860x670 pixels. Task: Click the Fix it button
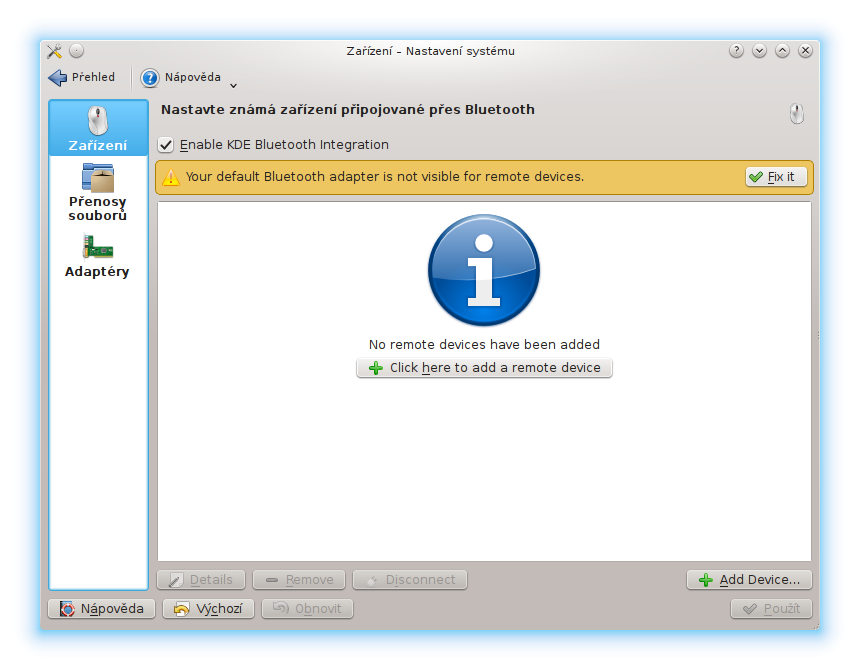(776, 177)
